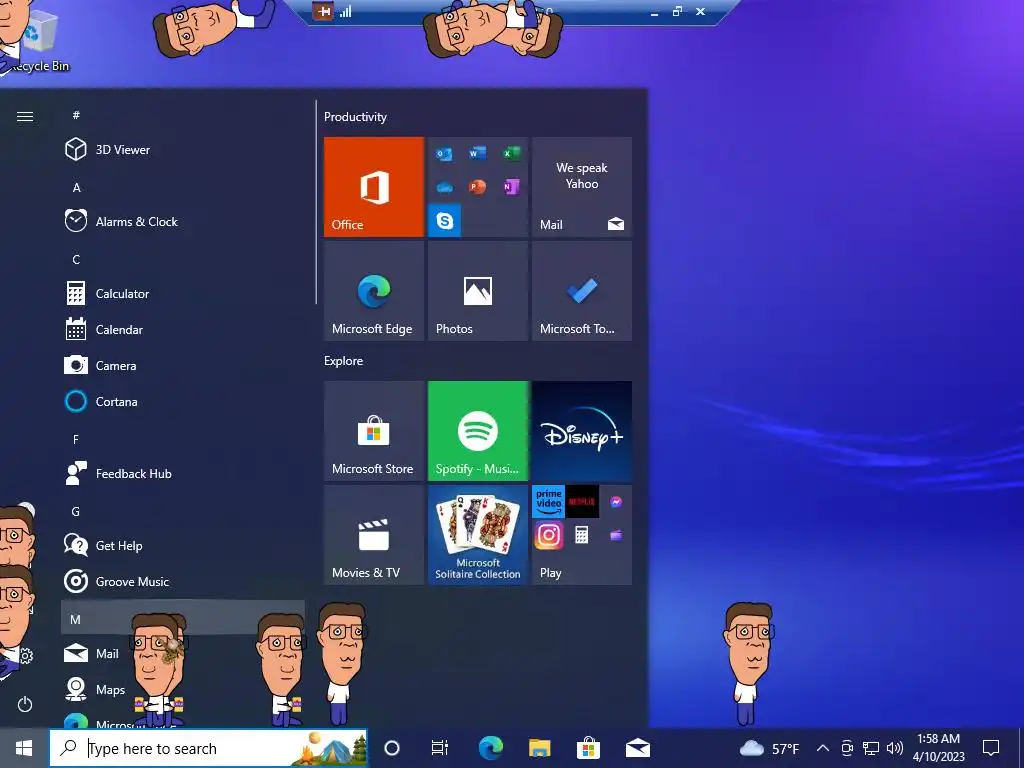
Task: Open the Movies & TV tile
Action: (x=374, y=535)
